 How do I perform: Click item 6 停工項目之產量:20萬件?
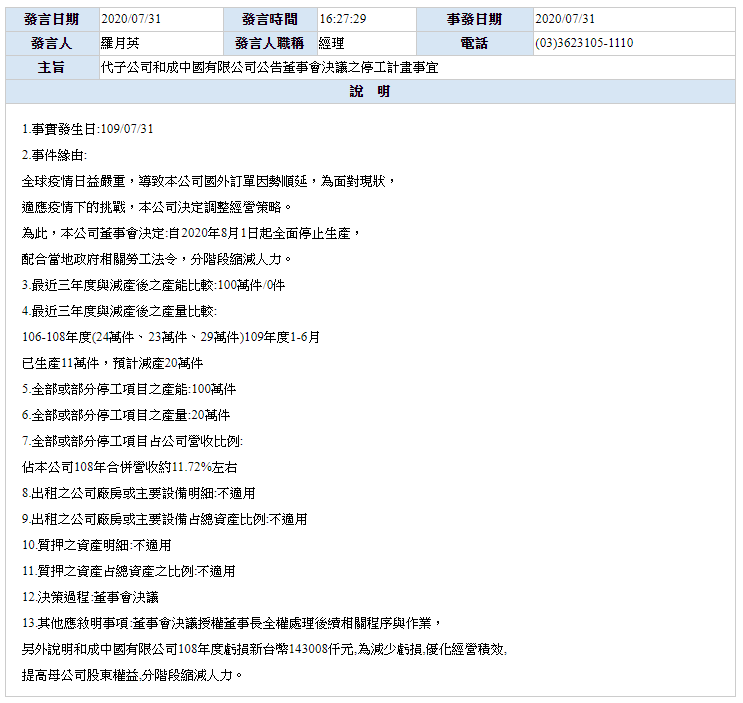point(126,415)
